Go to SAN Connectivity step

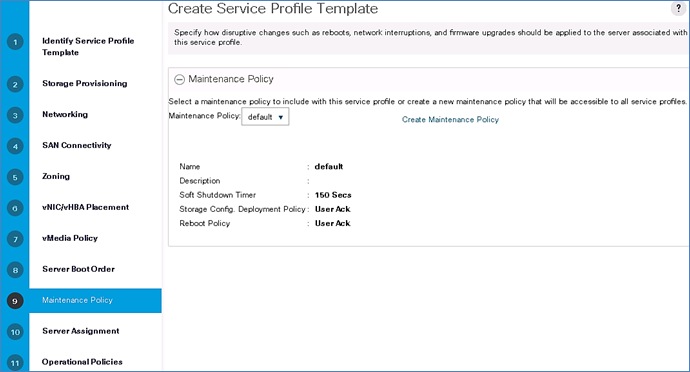(x=77, y=145)
